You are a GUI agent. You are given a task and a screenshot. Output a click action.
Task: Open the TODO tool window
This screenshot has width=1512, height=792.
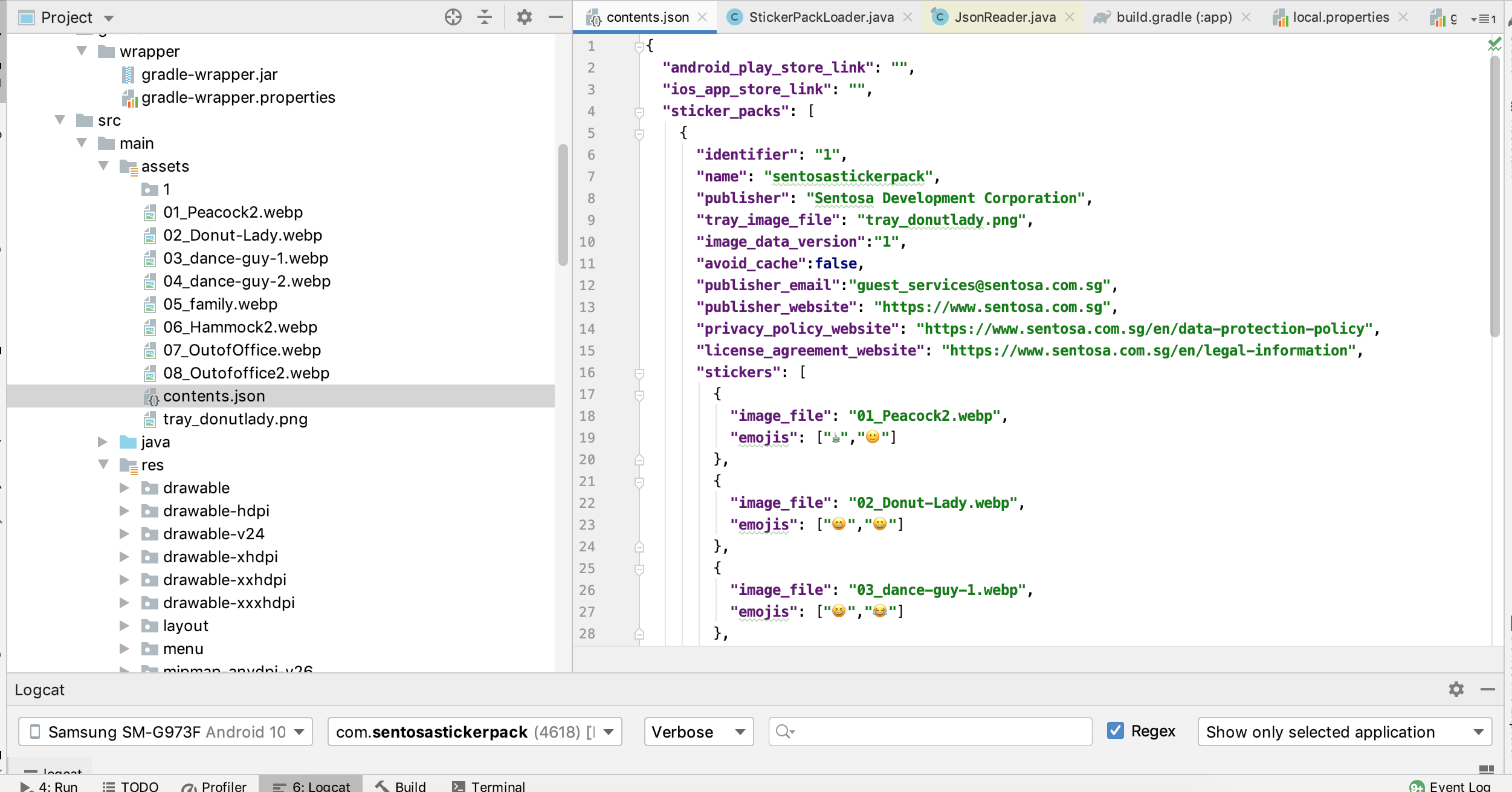(131, 785)
